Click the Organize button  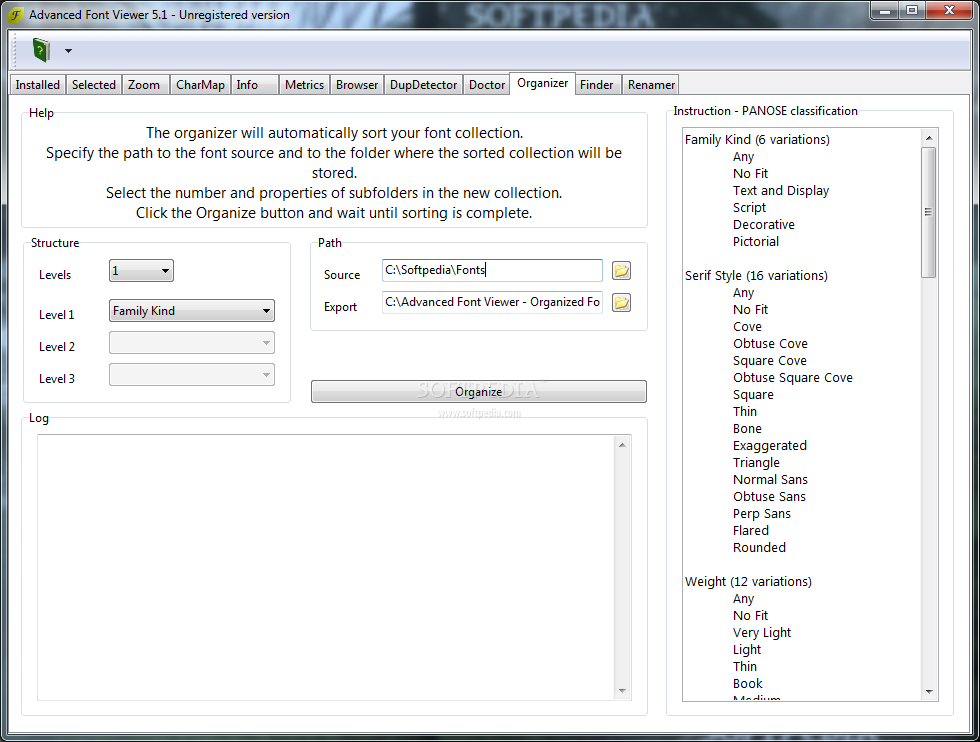[x=479, y=391]
